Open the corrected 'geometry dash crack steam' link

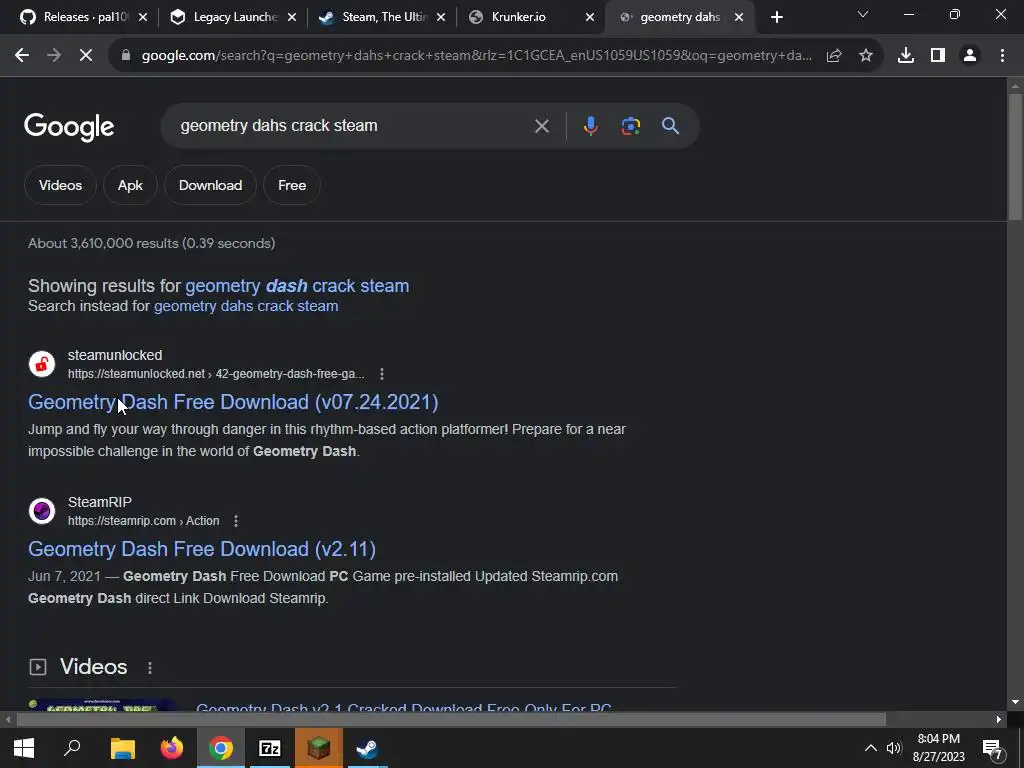(x=297, y=286)
